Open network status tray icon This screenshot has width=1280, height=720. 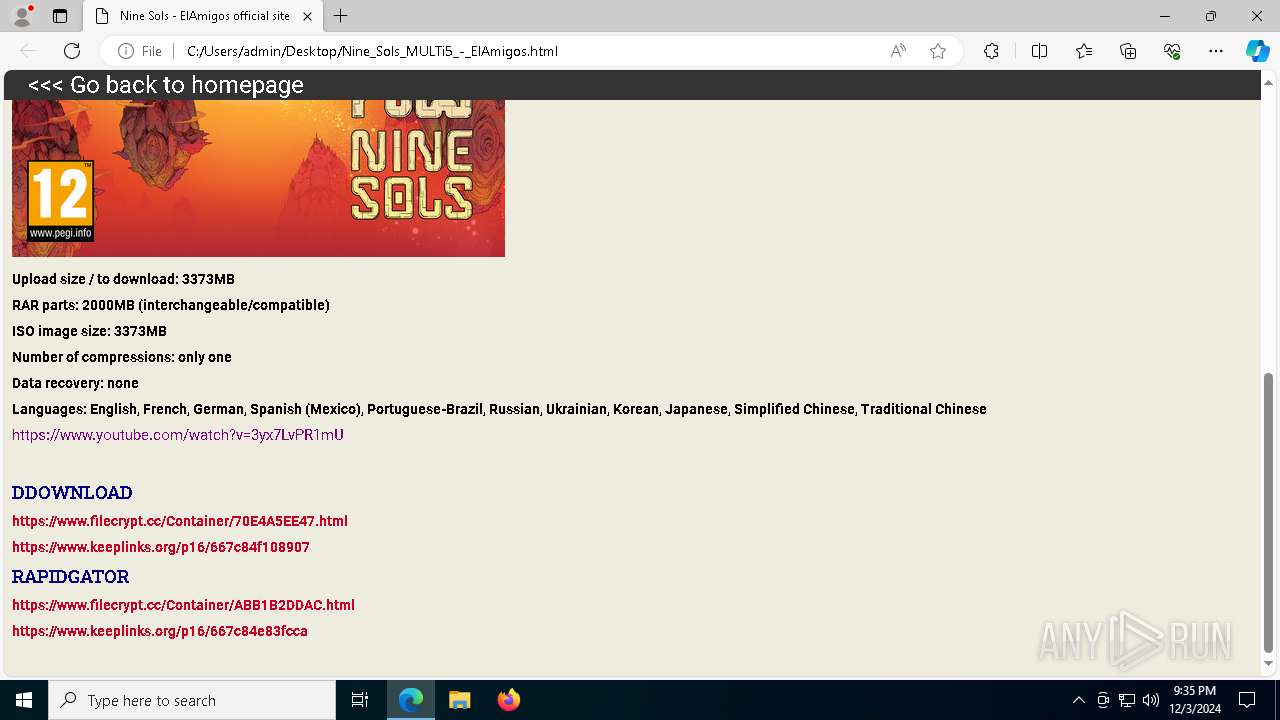[1127, 700]
